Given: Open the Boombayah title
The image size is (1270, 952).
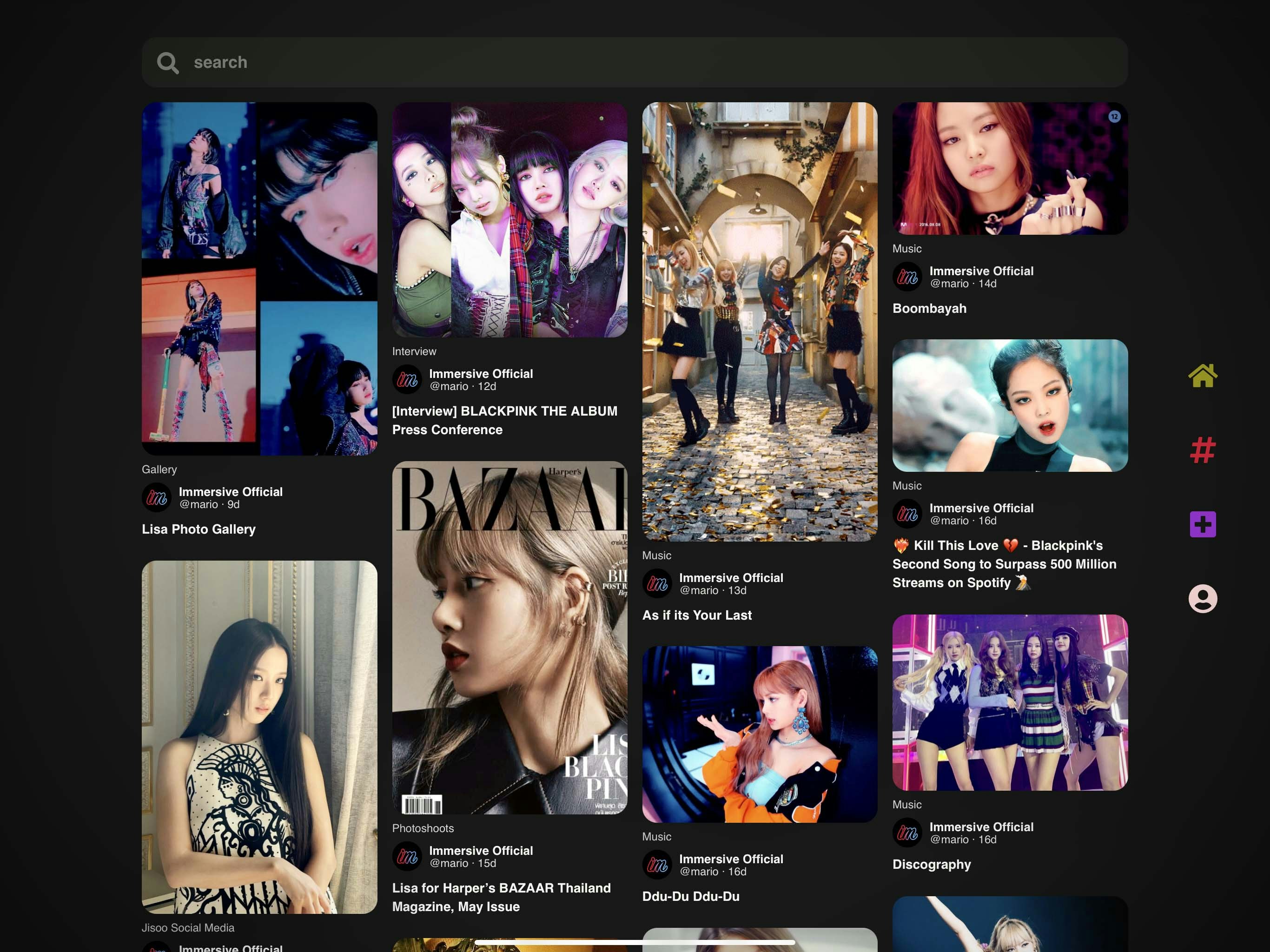Looking at the screenshot, I should click(x=929, y=308).
